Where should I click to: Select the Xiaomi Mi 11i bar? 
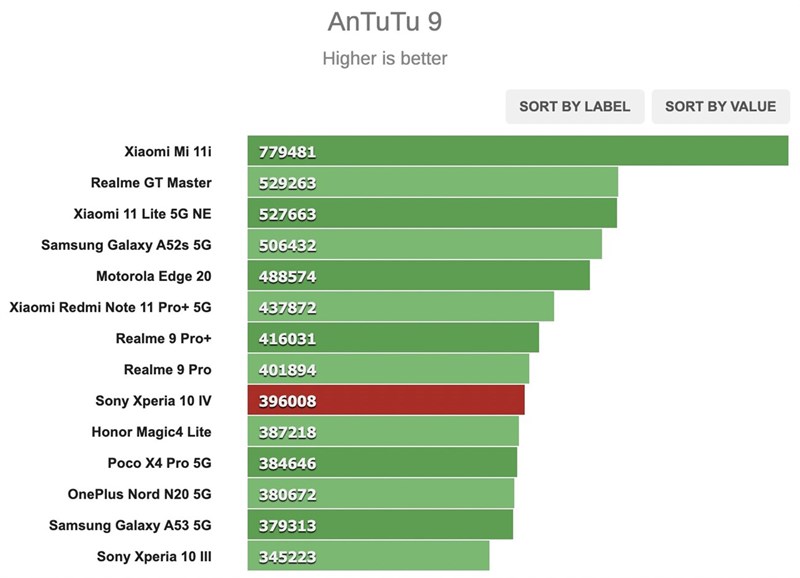click(x=518, y=150)
